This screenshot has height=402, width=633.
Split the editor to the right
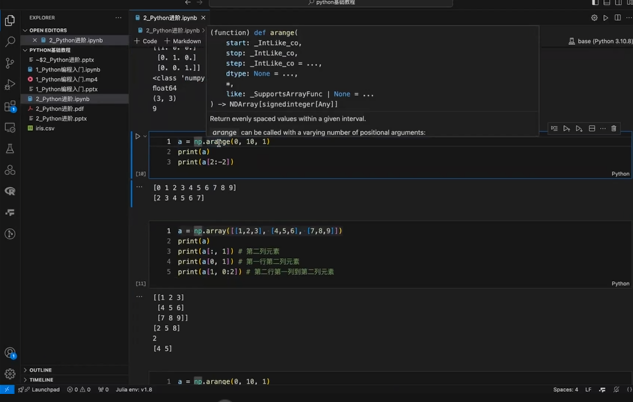[618, 18]
